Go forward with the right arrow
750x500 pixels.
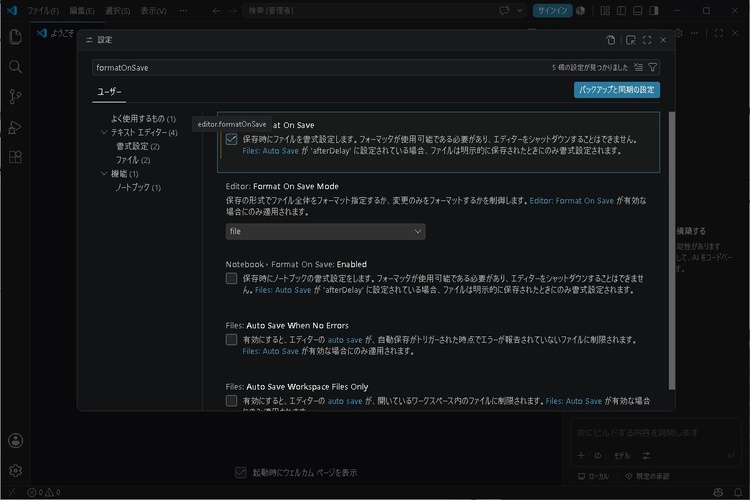(232, 11)
